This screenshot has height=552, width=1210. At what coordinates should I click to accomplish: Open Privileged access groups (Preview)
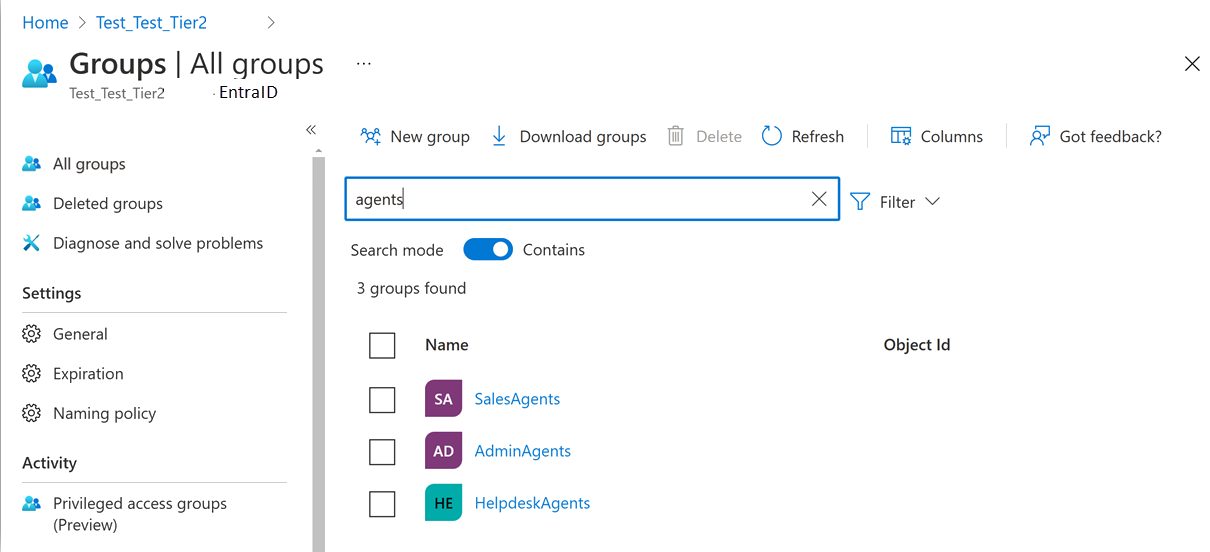(x=140, y=514)
